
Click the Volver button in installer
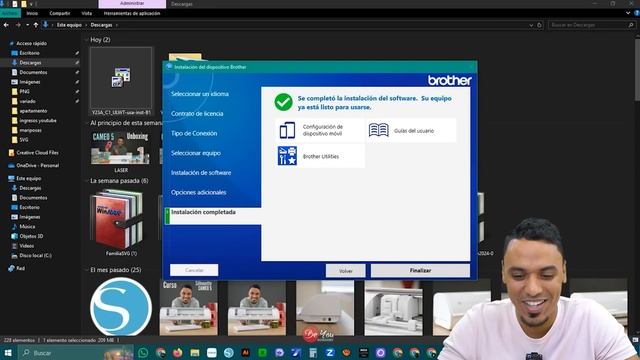coord(345,270)
